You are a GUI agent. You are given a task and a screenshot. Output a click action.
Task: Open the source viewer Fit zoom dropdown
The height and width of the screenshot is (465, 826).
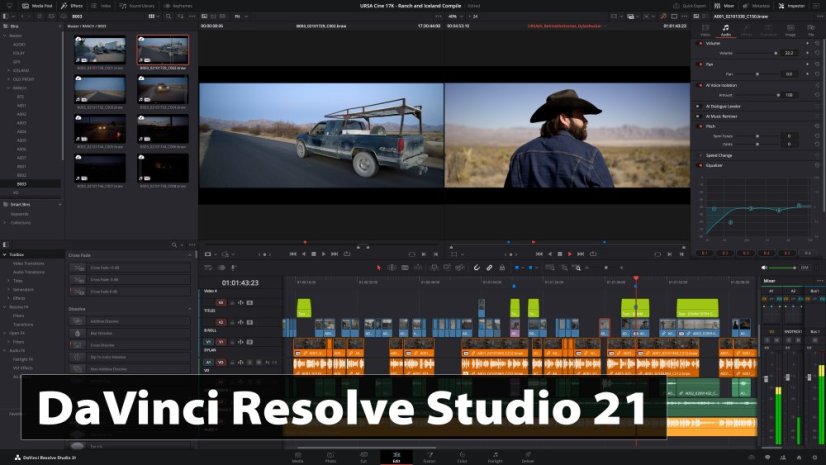[x=241, y=16]
